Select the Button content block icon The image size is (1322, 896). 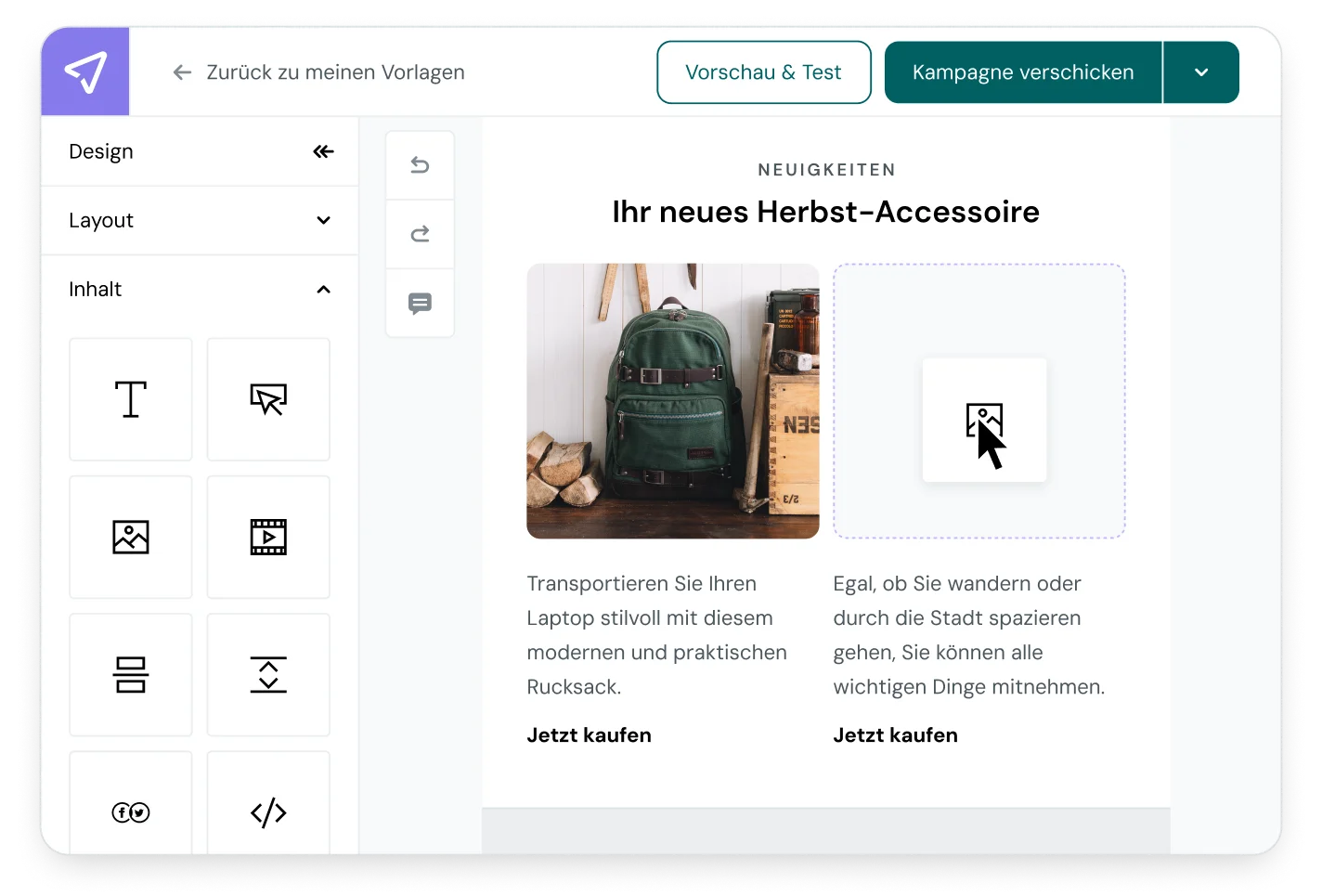[x=268, y=399]
